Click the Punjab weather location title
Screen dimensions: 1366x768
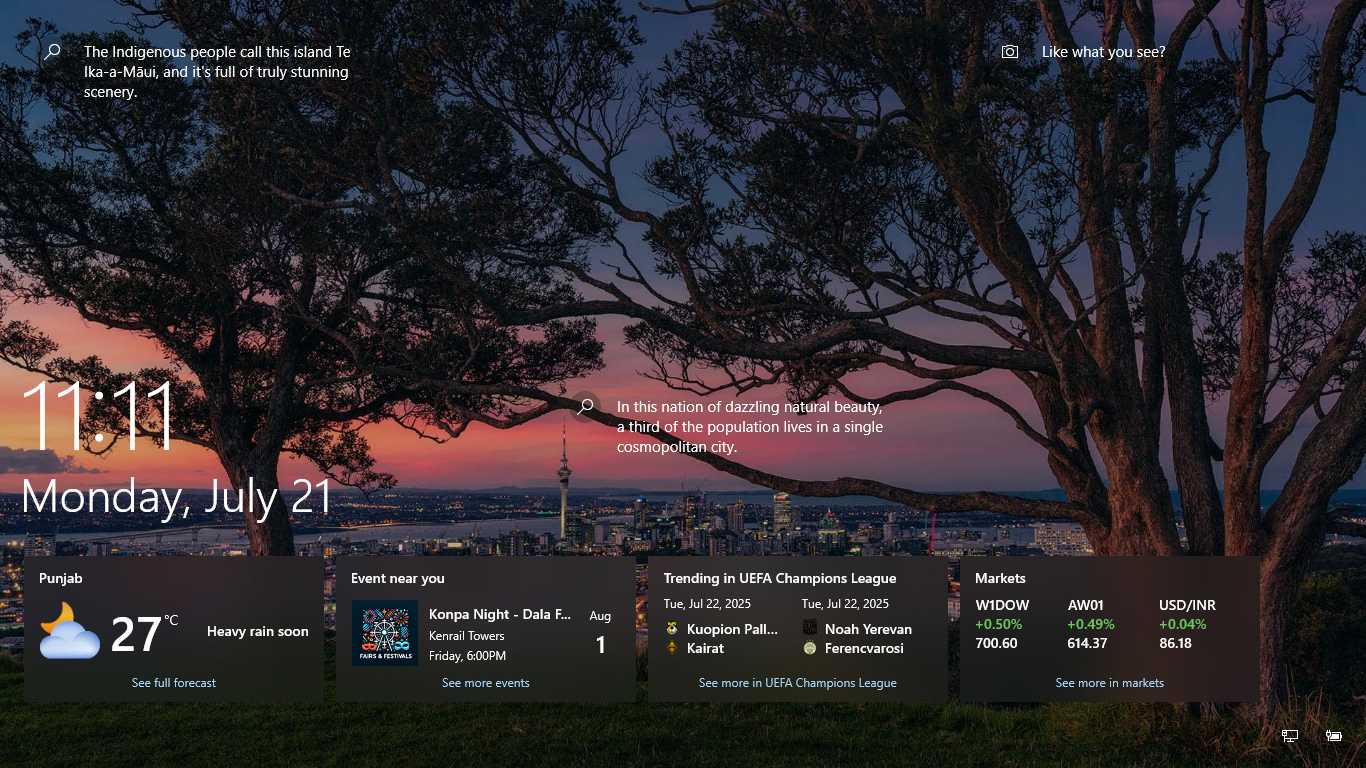pos(61,578)
